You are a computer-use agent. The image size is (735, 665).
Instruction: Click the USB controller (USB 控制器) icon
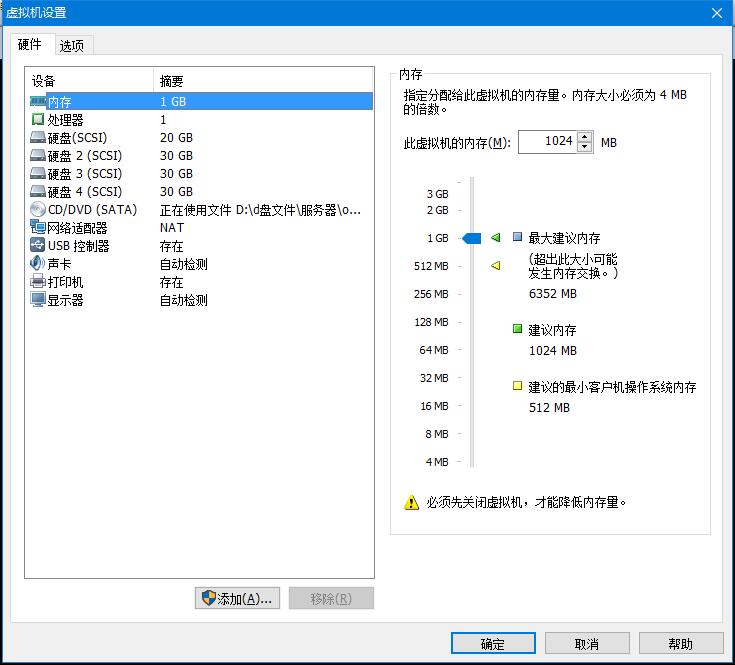pyautogui.click(x=38, y=245)
